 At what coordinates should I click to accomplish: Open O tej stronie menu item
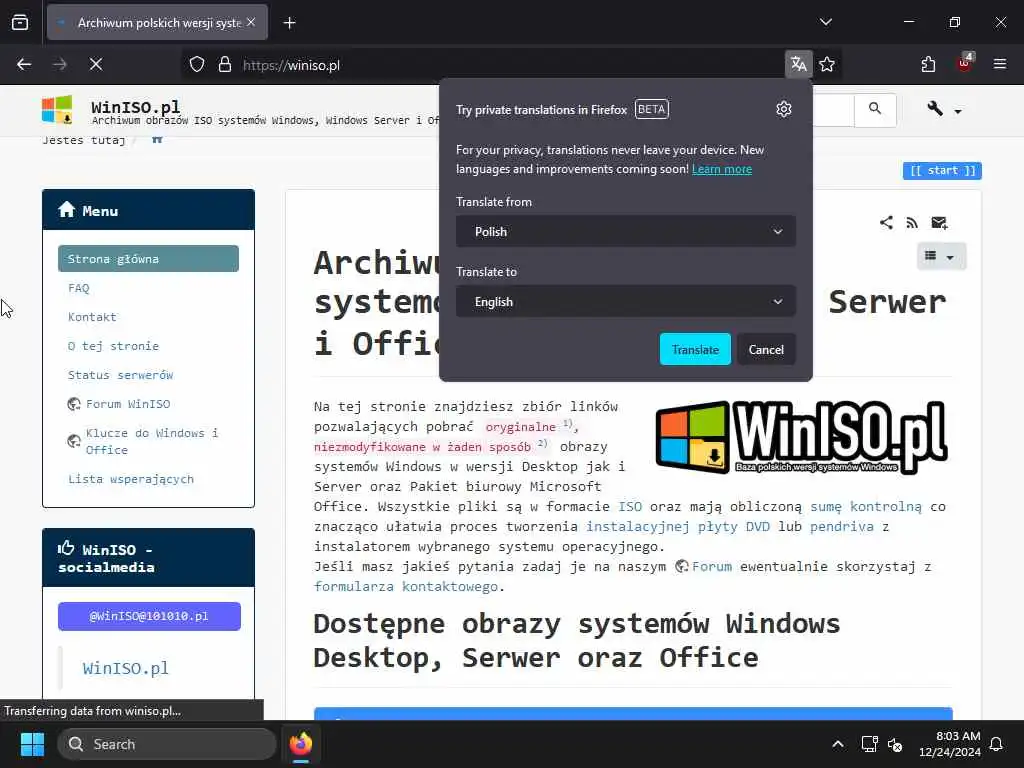point(113,346)
